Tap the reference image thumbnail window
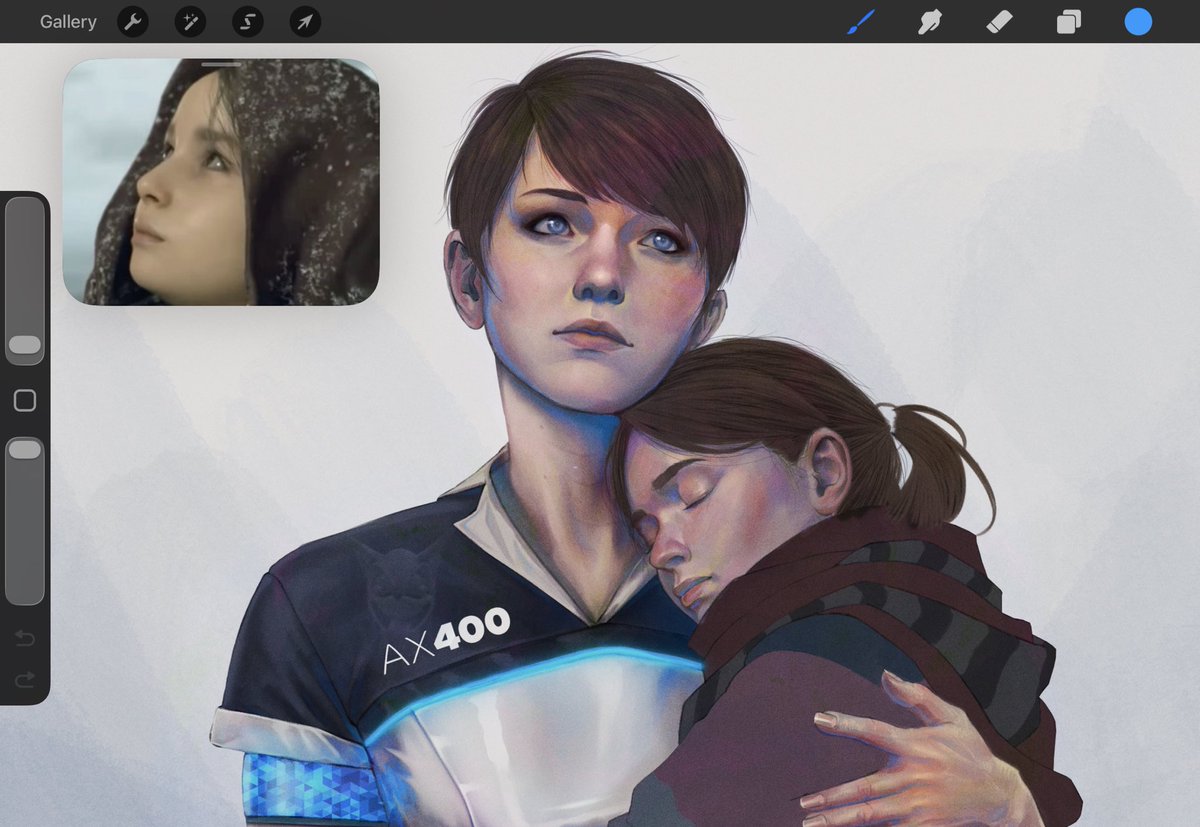 pyautogui.click(x=221, y=182)
